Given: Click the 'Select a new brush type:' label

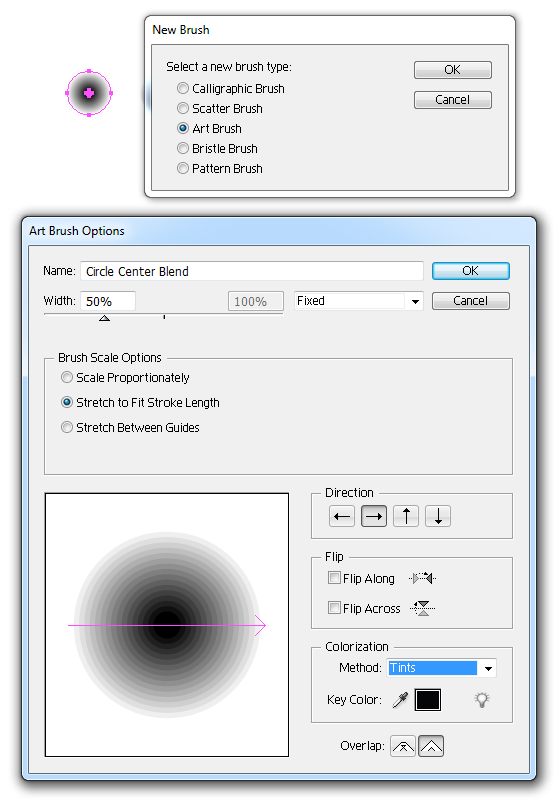Looking at the screenshot, I should tap(229, 67).
